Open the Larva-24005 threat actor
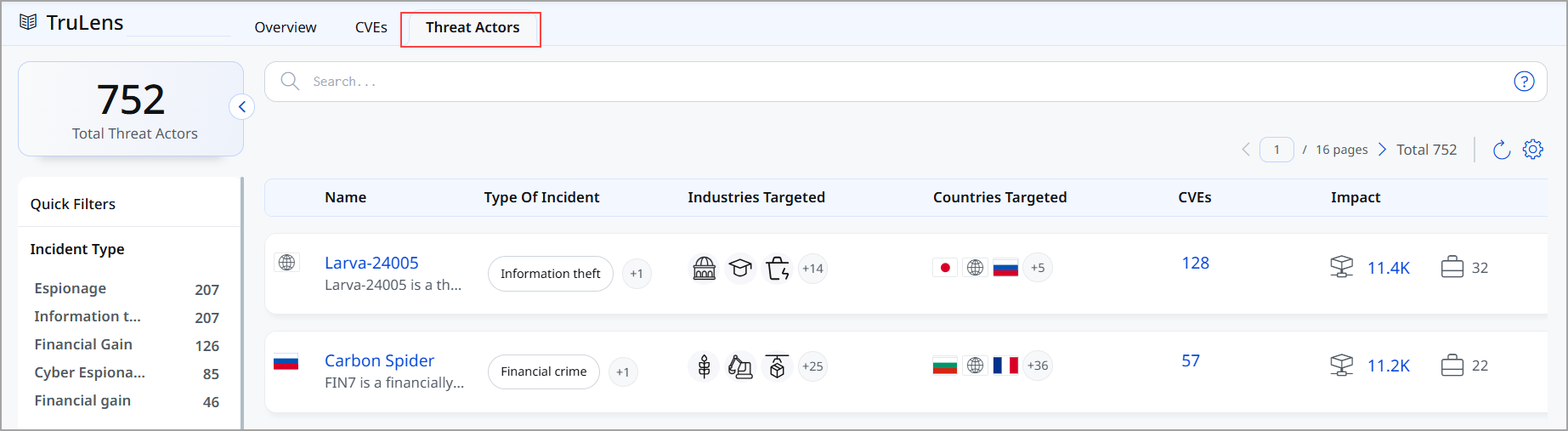Image resolution: width=1568 pixels, height=431 pixels. (371, 263)
